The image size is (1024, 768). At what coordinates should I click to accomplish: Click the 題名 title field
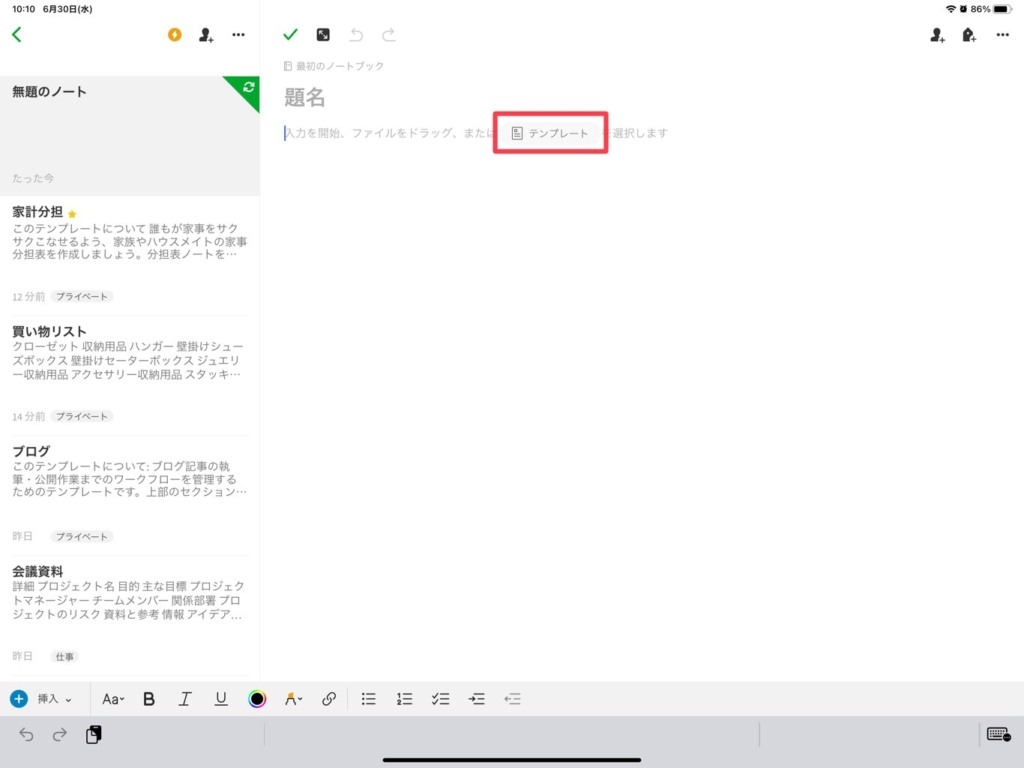point(304,97)
